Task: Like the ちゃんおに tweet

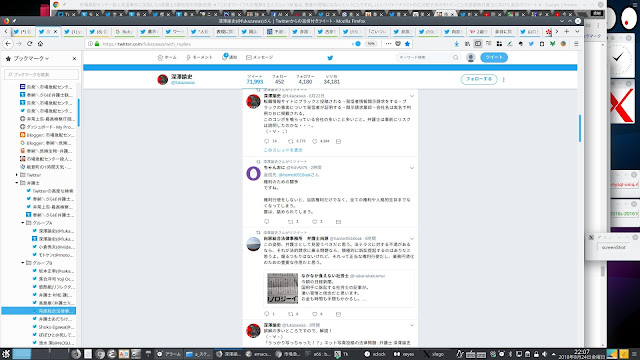Action: 314,222
